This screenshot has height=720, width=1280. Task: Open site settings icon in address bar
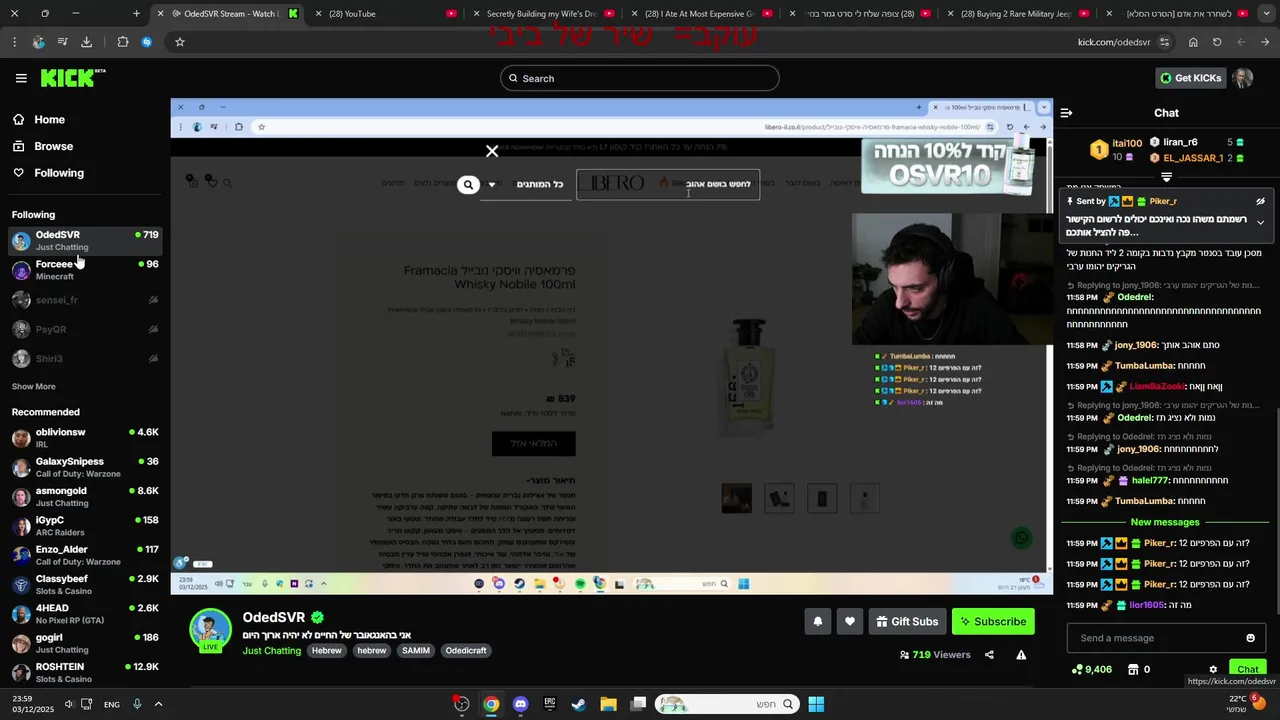[1166, 42]
